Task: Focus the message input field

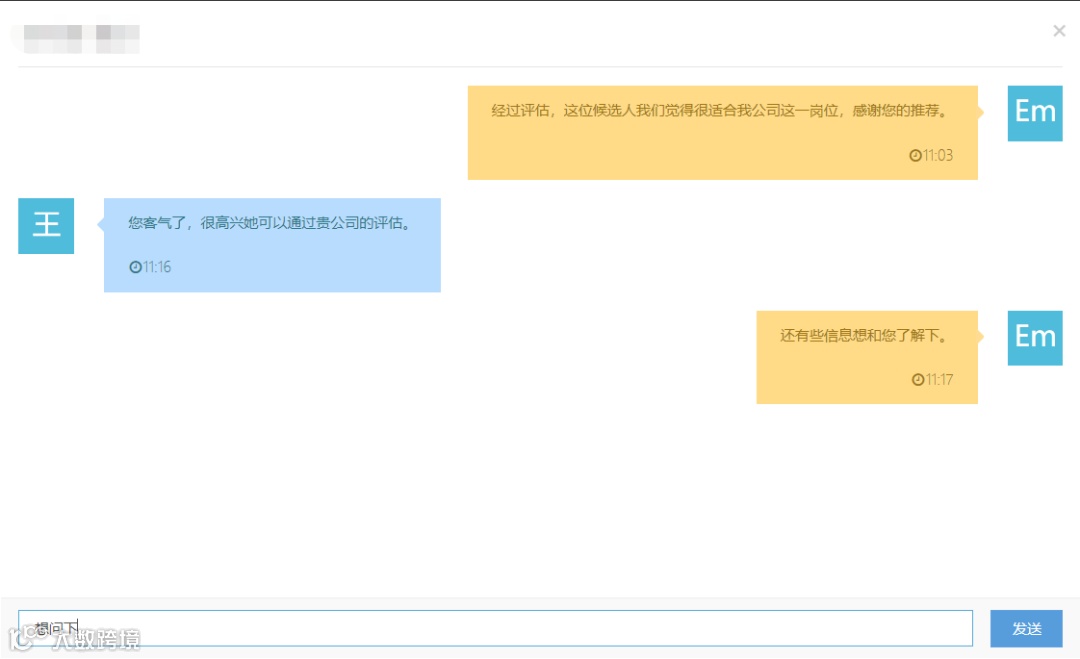Action: pos(495,628)
